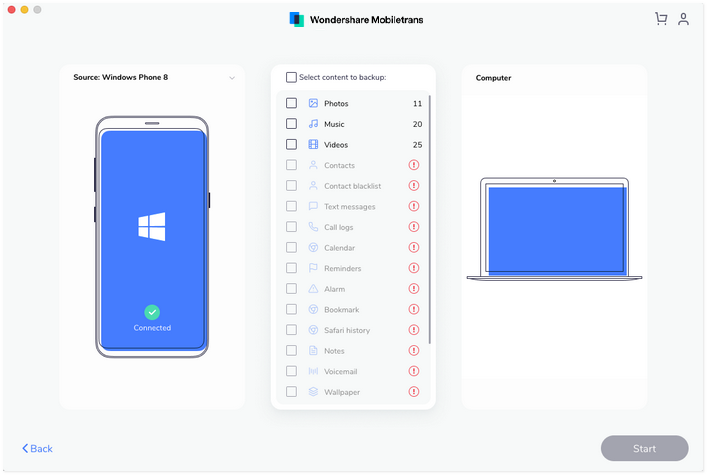Toggle the Wallpaper checkbox
The width and height of the screenshot is (707, 475).
click(291, 392)
